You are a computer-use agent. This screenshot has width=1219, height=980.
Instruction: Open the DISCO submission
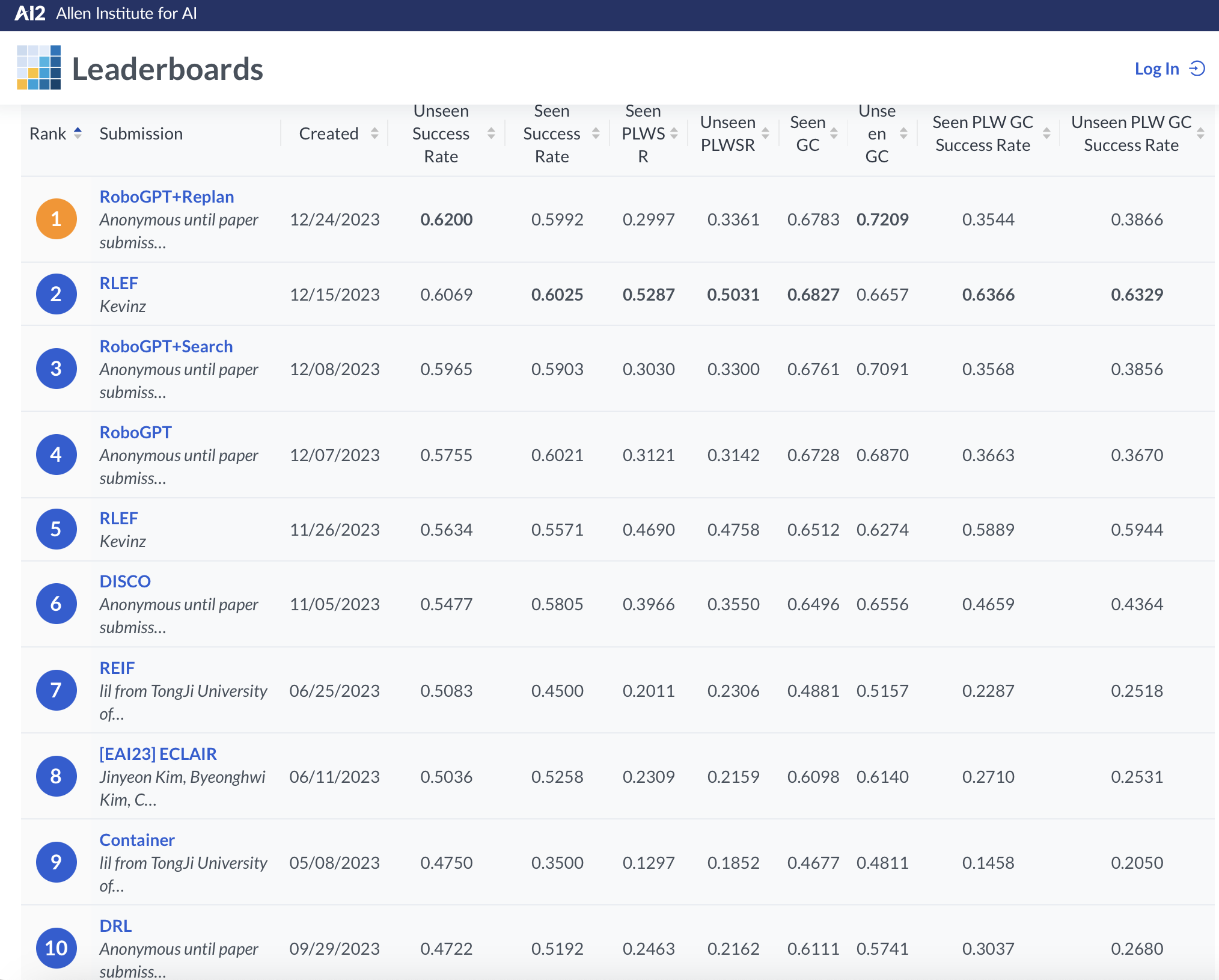[x=125, y=581]
